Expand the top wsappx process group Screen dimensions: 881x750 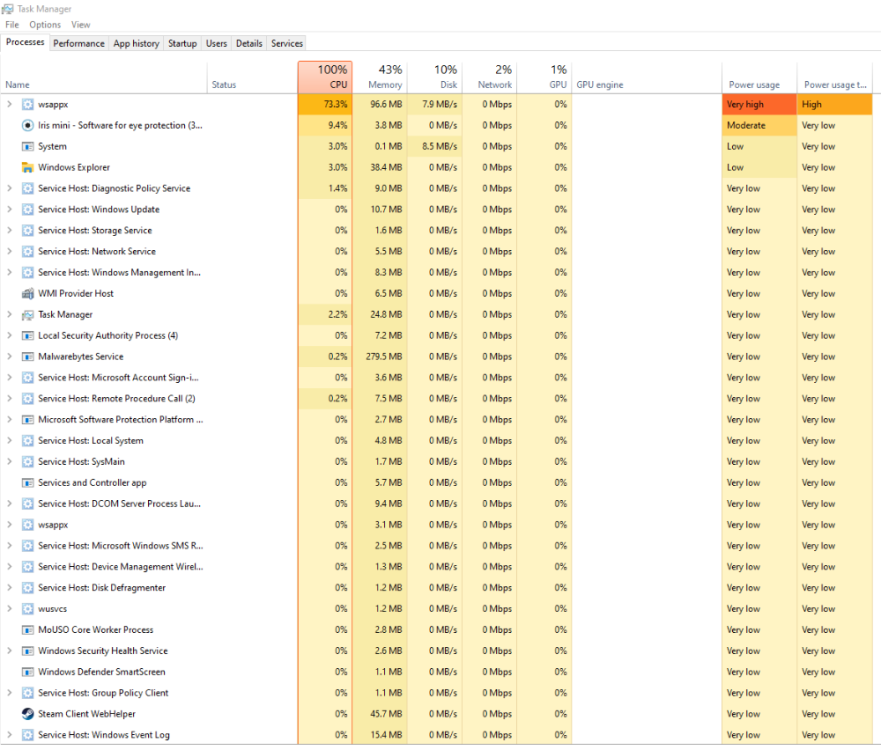point(9,104)
